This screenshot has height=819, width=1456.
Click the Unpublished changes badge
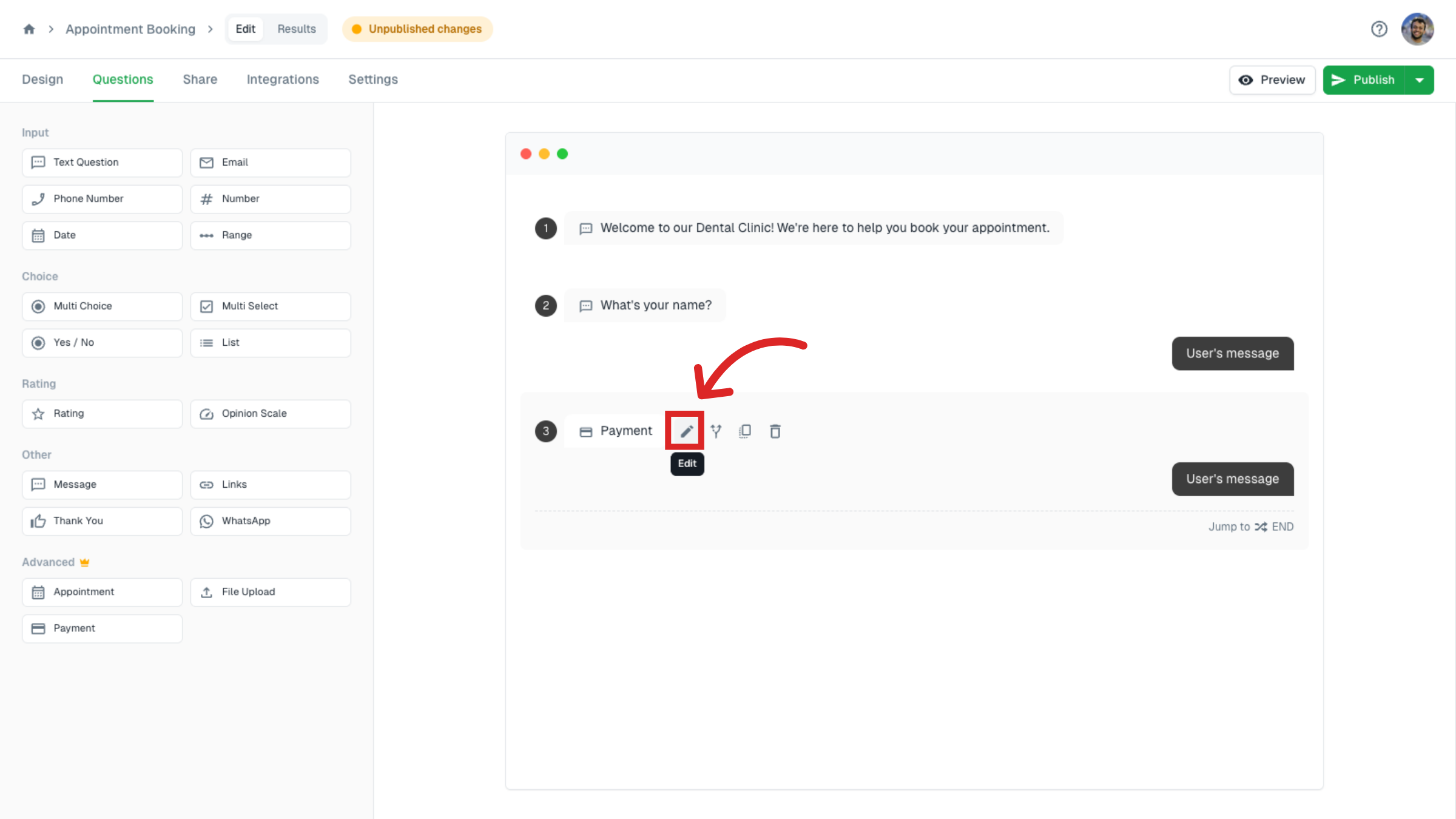(x=417, y=29)
